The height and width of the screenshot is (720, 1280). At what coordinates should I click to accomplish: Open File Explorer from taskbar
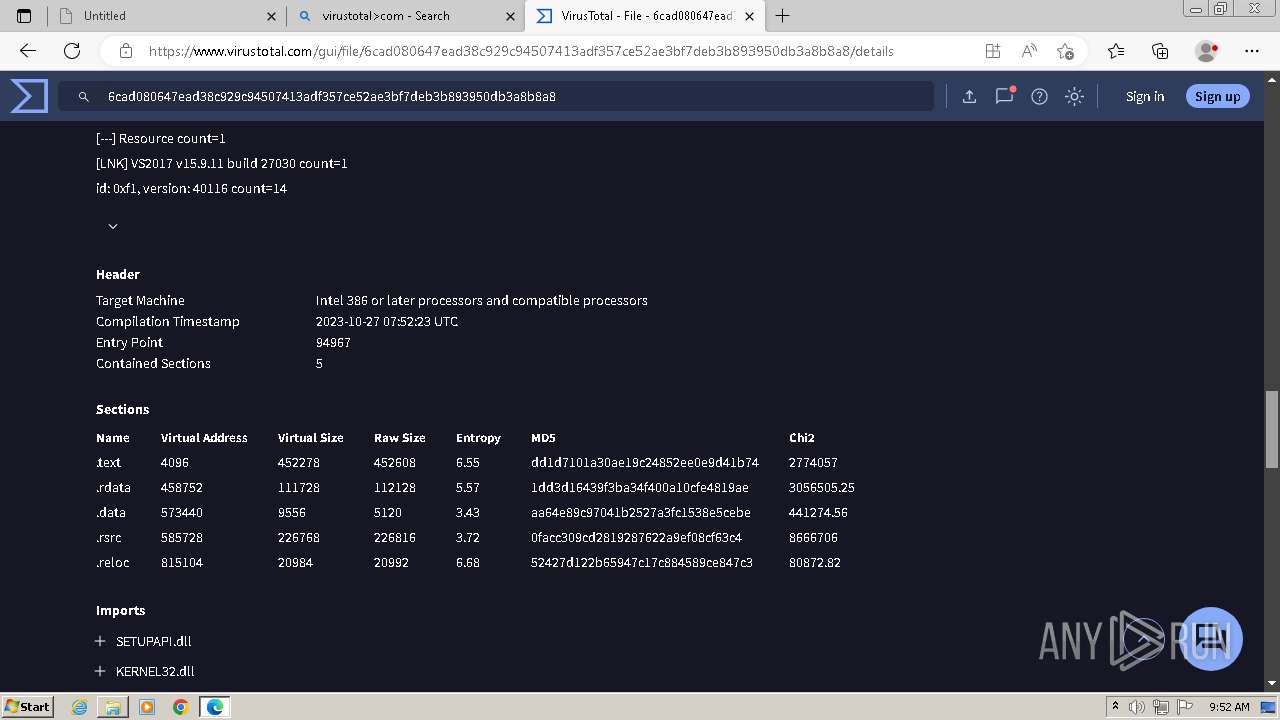pyautogui.click(x=113, y=707)
